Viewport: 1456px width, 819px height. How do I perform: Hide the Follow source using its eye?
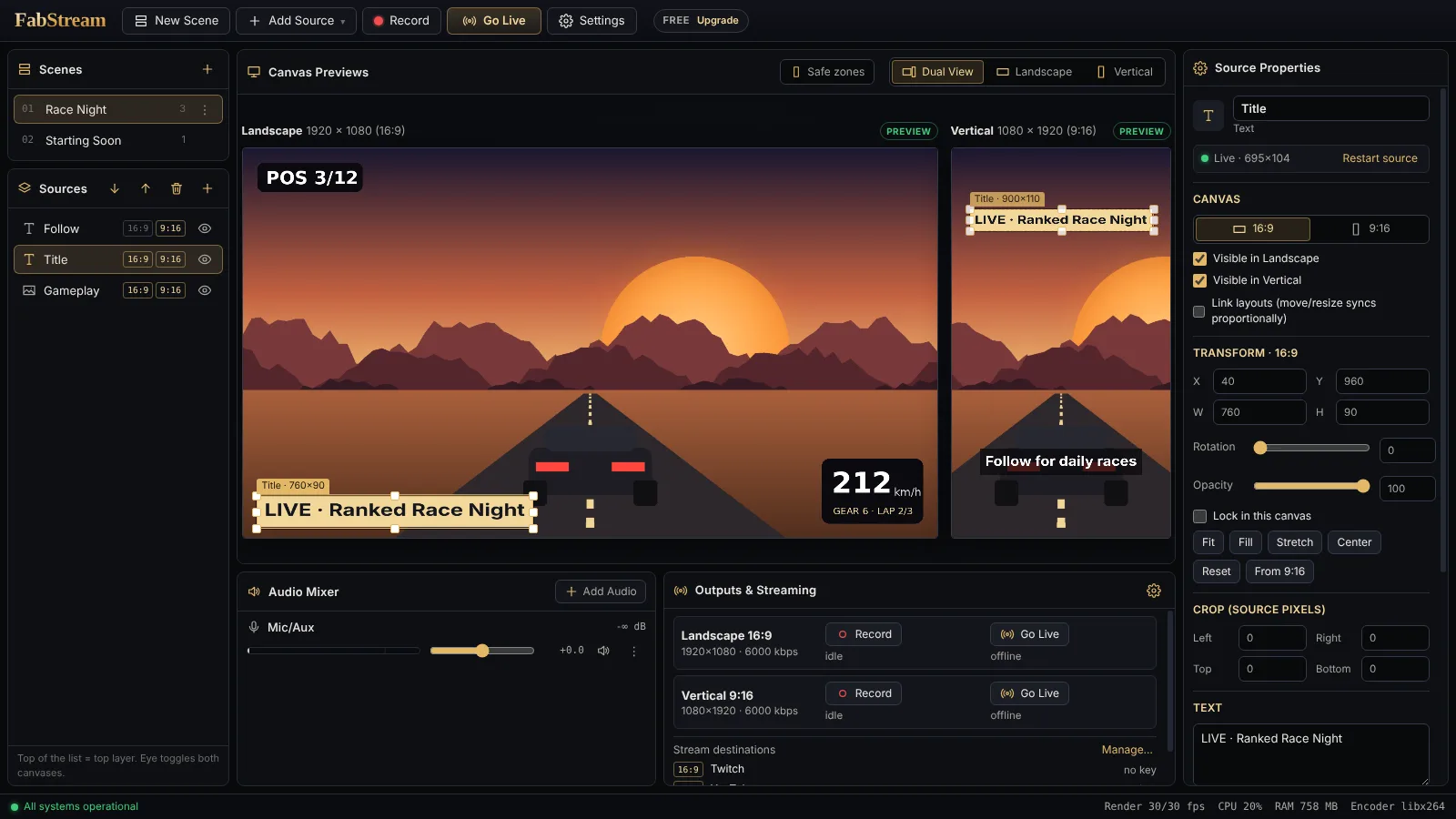point(205,228)
